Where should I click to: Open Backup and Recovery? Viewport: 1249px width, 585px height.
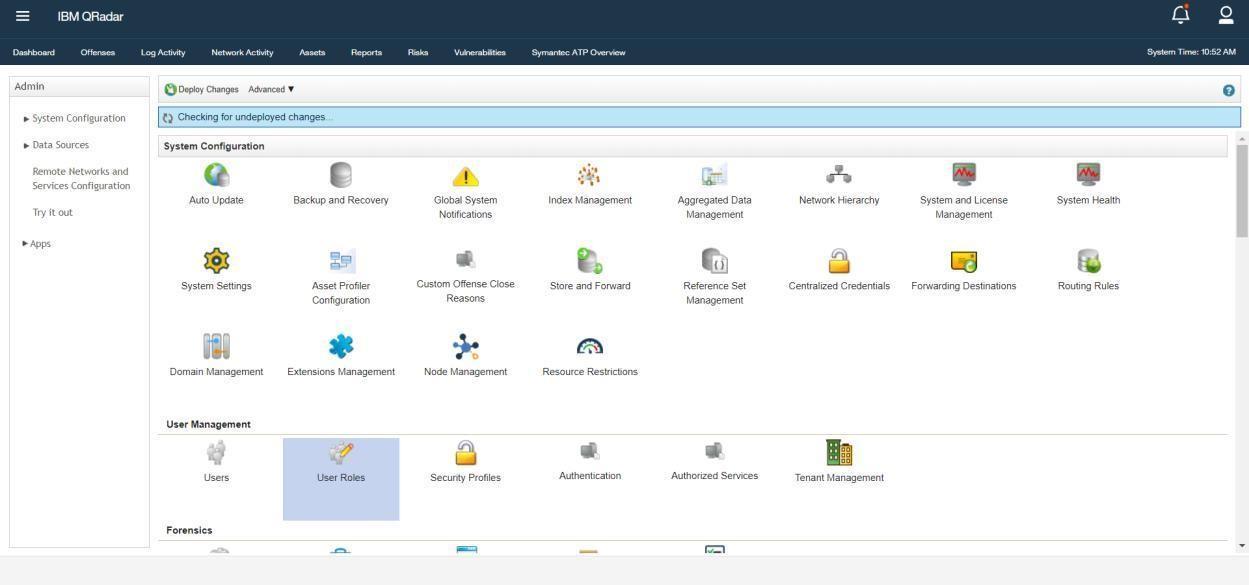(x=341, y=185)
